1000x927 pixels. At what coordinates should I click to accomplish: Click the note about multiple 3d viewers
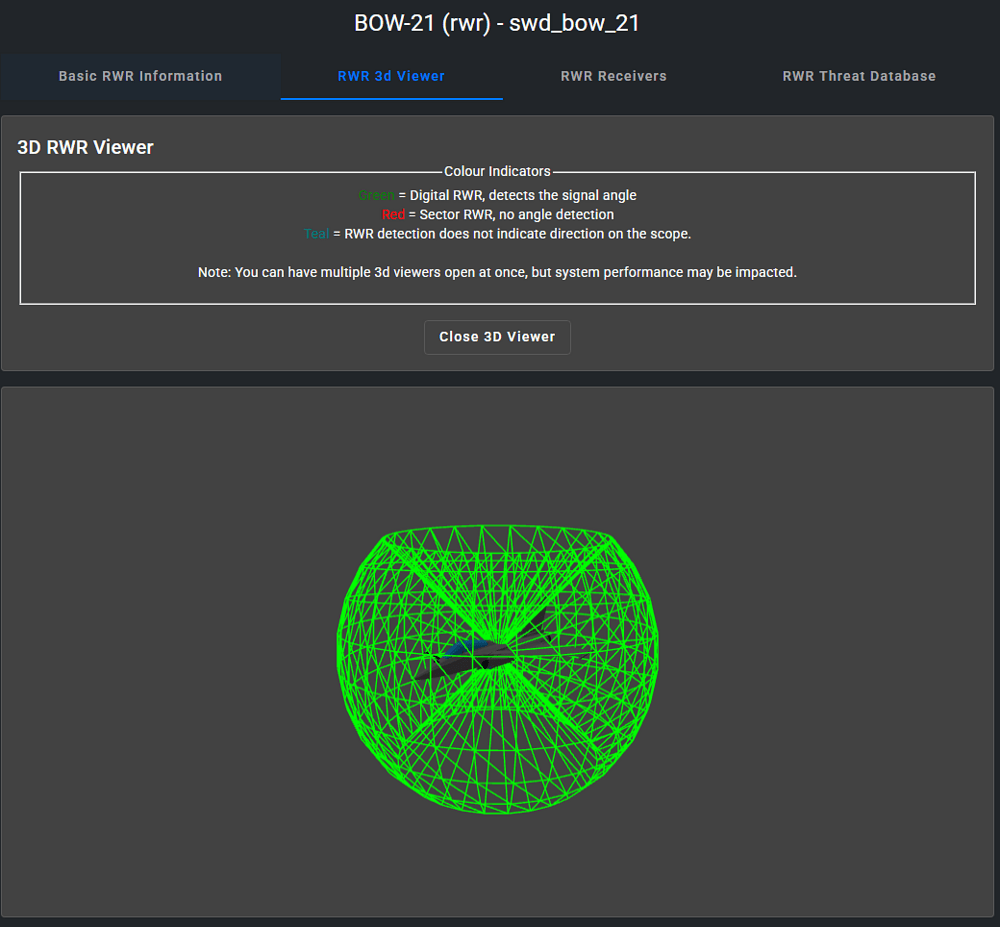(x=497, y=272)
